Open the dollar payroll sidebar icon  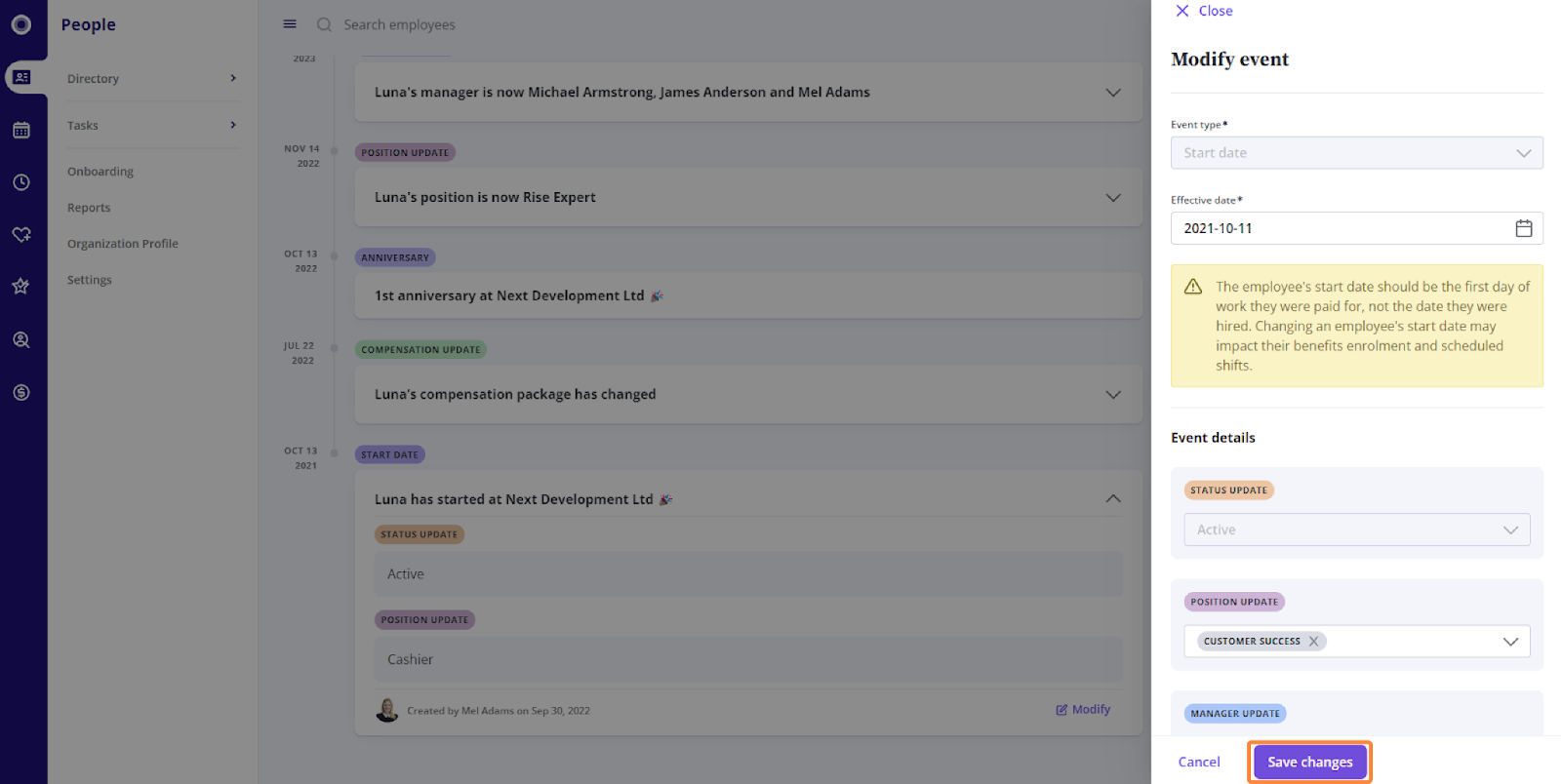click(21, 392)
